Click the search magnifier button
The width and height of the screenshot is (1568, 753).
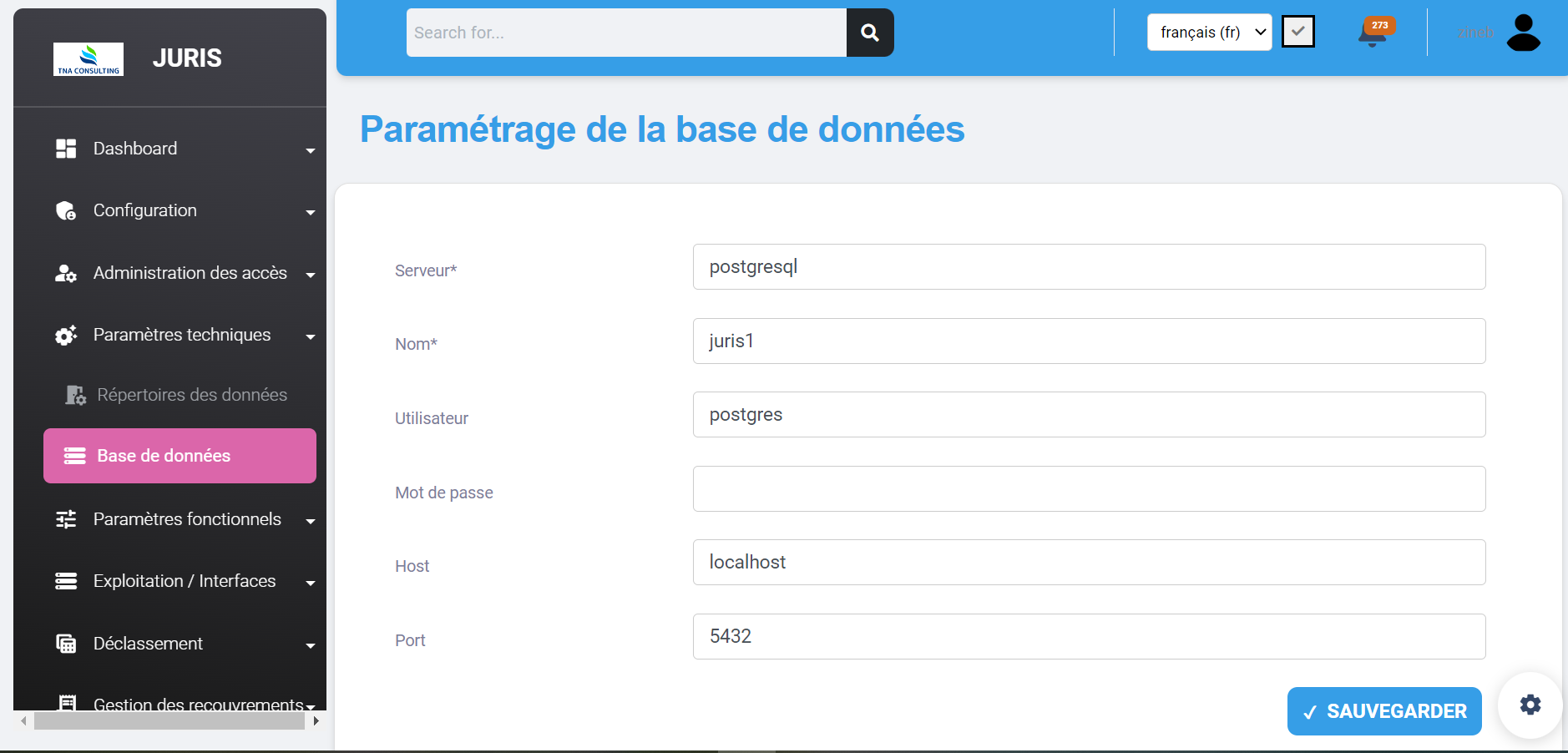click(x=869, y=33)
